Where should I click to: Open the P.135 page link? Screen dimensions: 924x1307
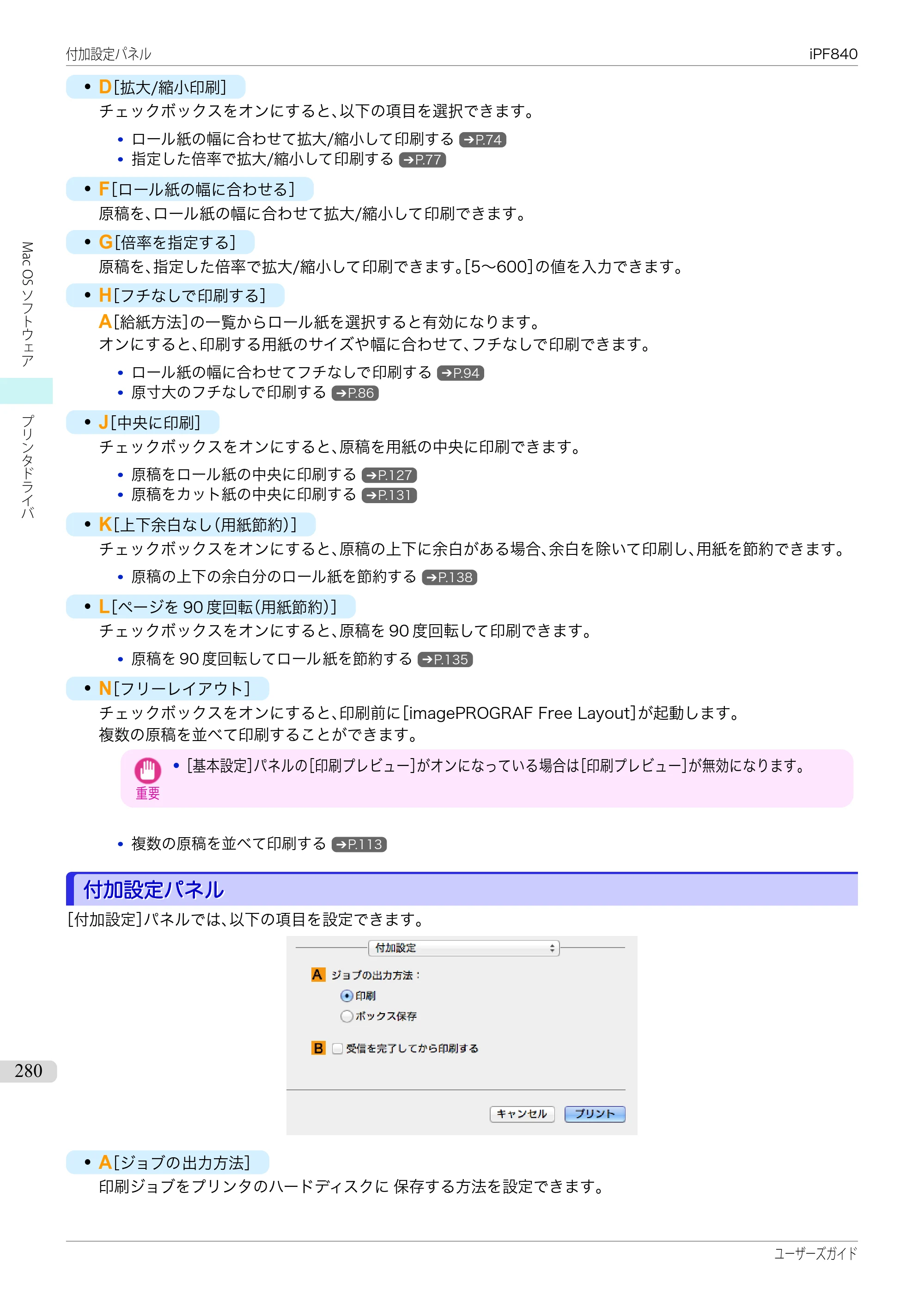(444, 659)
